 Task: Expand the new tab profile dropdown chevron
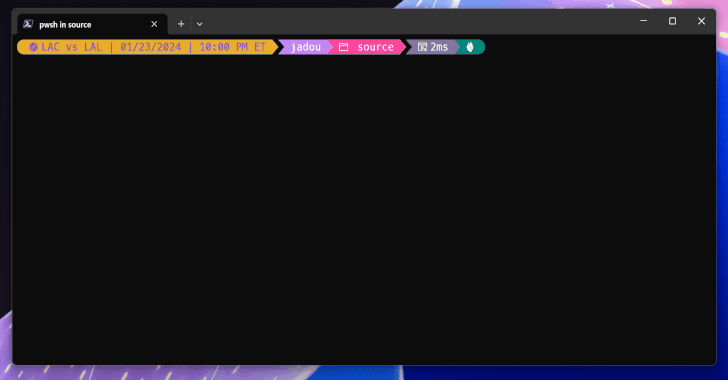(x=199, y=24)
